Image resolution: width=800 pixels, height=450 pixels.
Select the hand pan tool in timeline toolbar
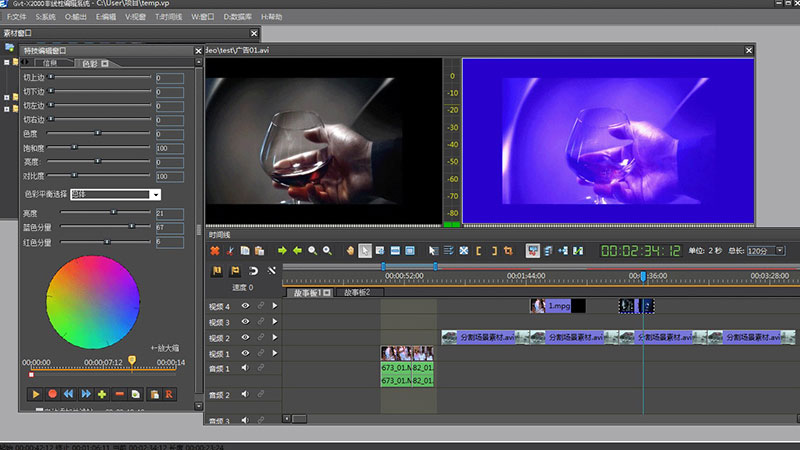(x=350, y=250)
